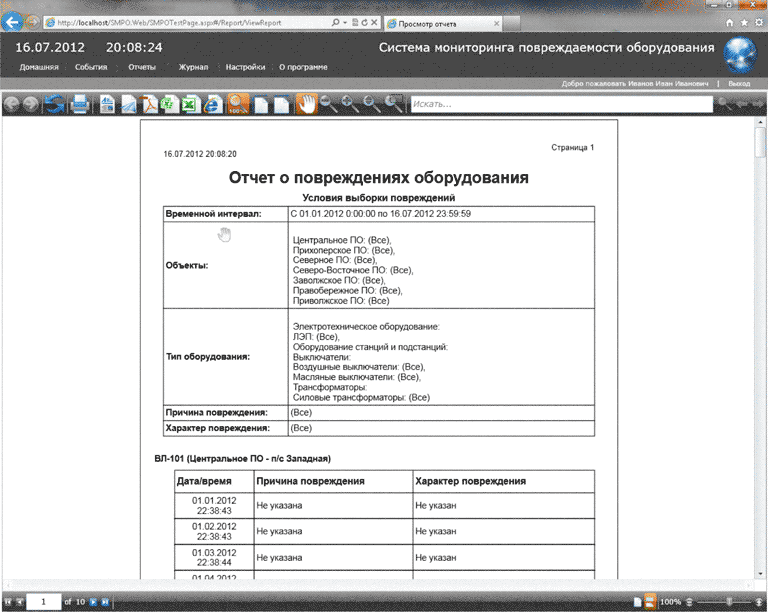Click the search field labeled Искать

(x=562, y=104)
